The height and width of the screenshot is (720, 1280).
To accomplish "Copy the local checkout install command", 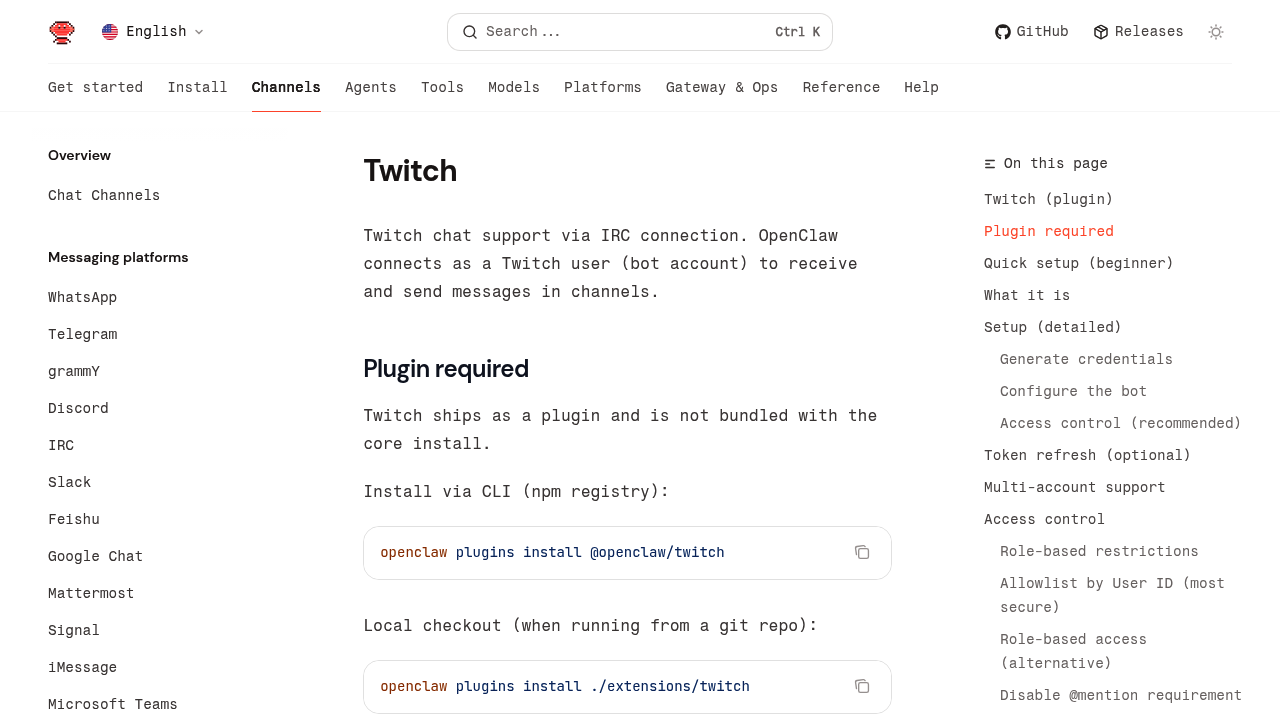I will pyautogui.click(x=862, y=686).
